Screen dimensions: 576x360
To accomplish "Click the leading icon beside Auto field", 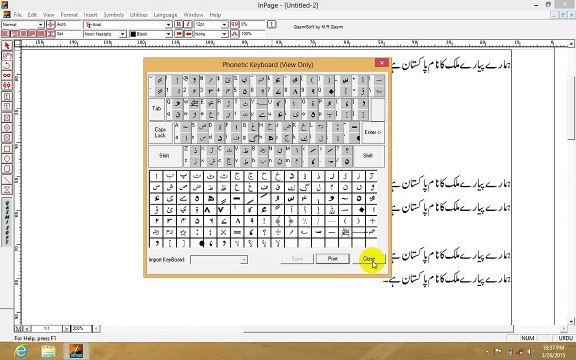I will coord(51,24).
